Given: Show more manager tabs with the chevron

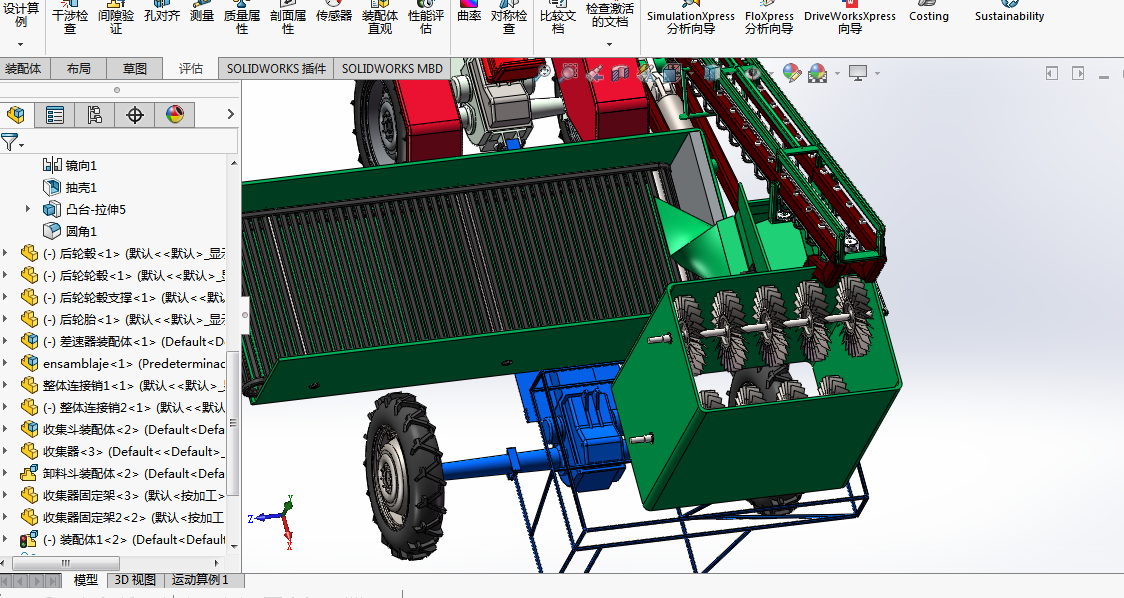Looking at the screenshot, I should click(x=230, y=114).
